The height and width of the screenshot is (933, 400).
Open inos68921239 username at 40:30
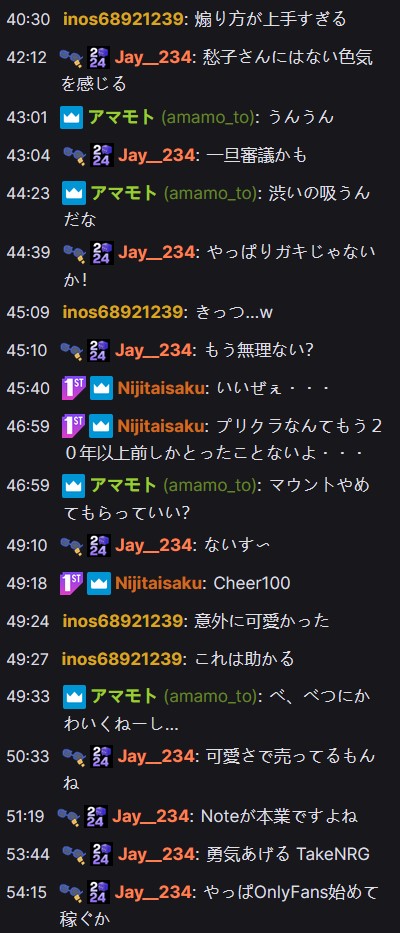tap(122, 19)
